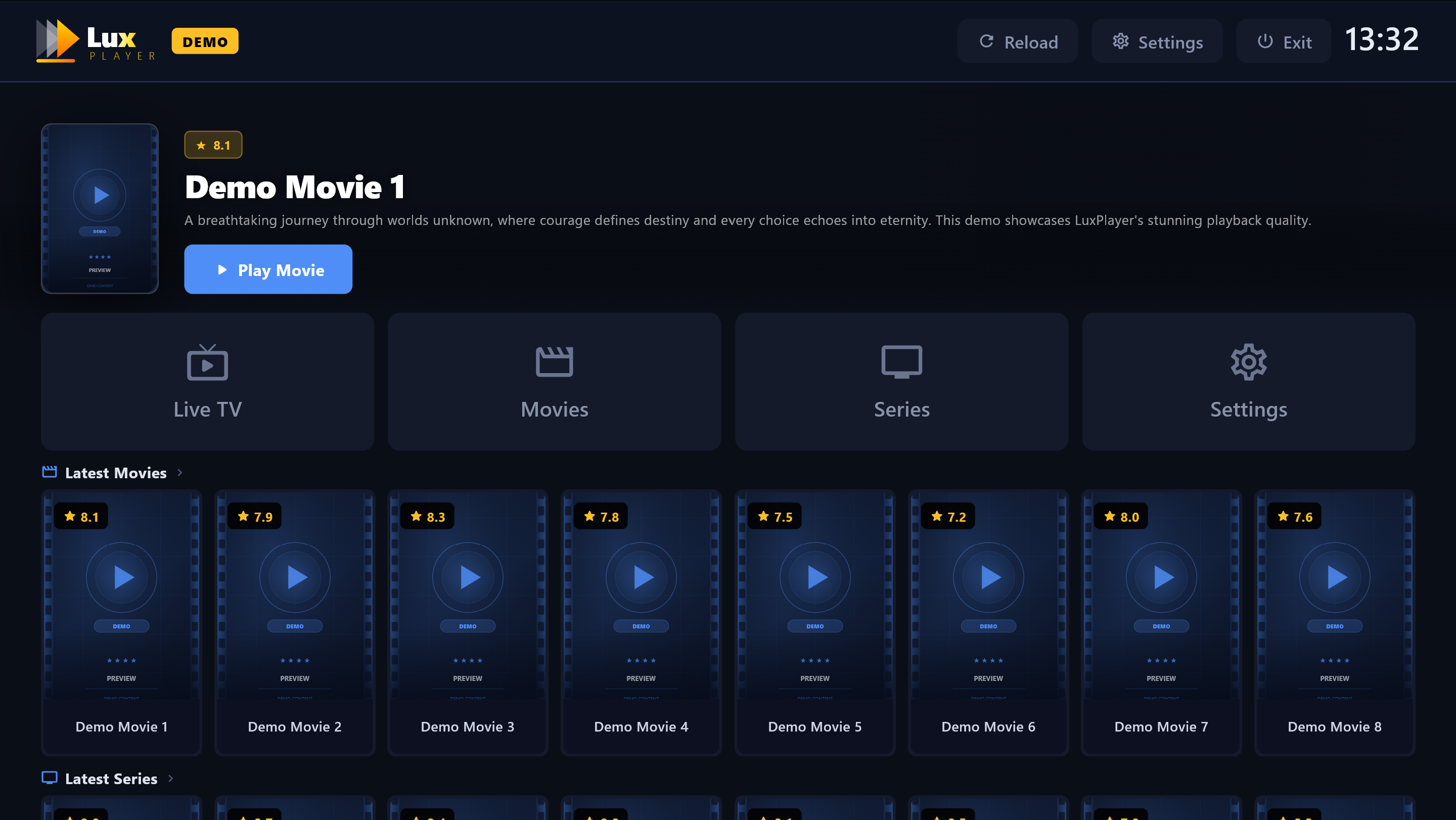Screen dimensions: 1456x820
Task: Open Settings from the top bar
Action: [x=1157, y=41]
